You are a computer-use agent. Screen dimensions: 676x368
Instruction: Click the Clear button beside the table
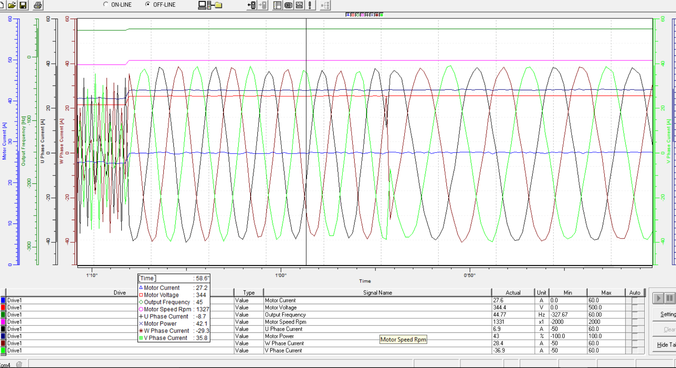[x=664, y=330]
